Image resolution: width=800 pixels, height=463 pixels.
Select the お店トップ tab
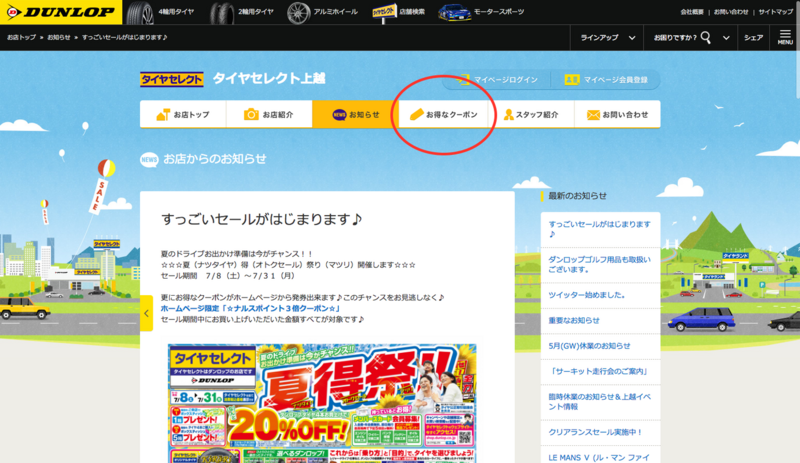(183, 114)
